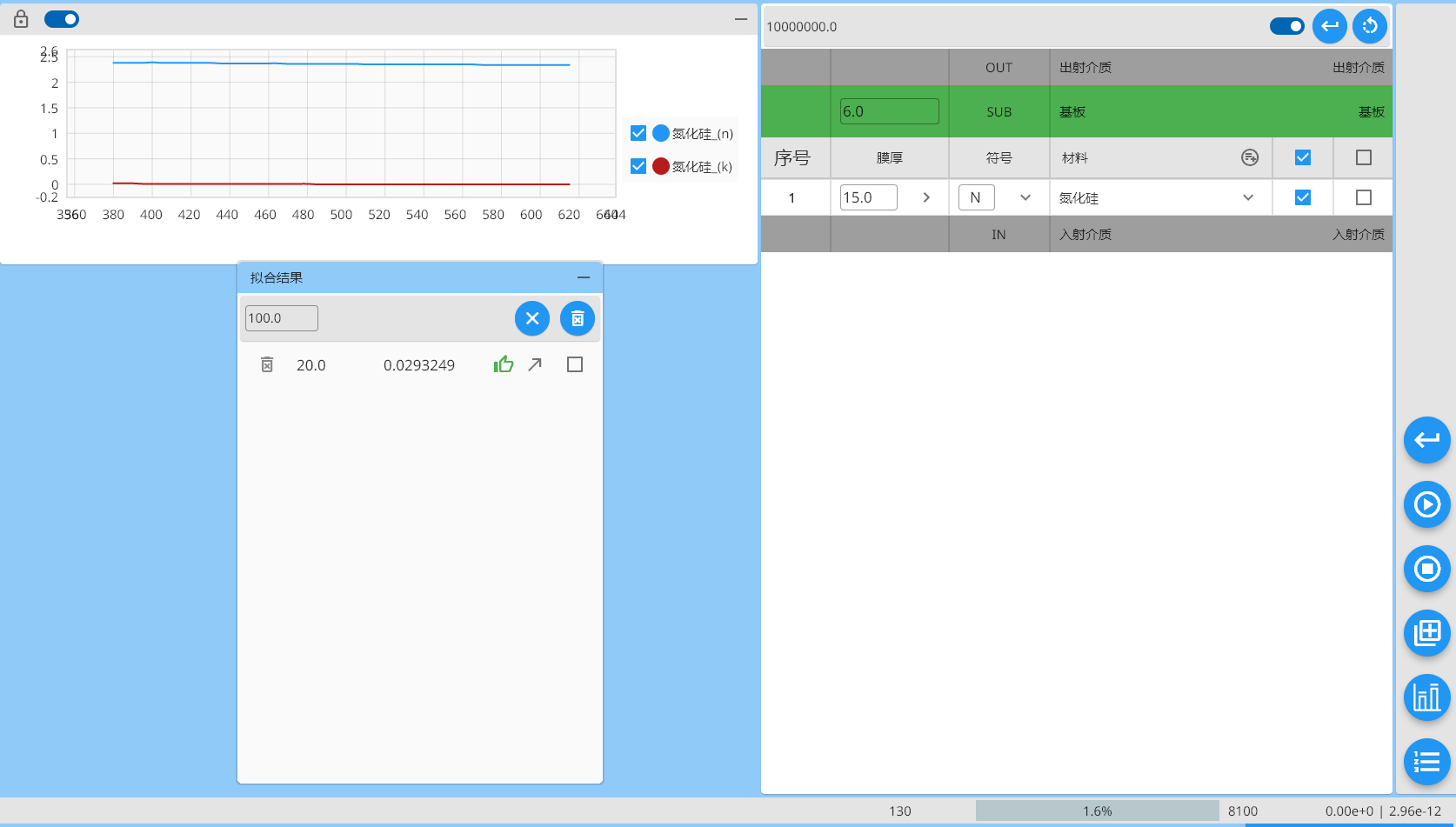This screenshot has width=1456, height=827.
Task: Click the undo arrow icon next to 10000000.0
Action: pyautogui.click(x=1330, y=26)
